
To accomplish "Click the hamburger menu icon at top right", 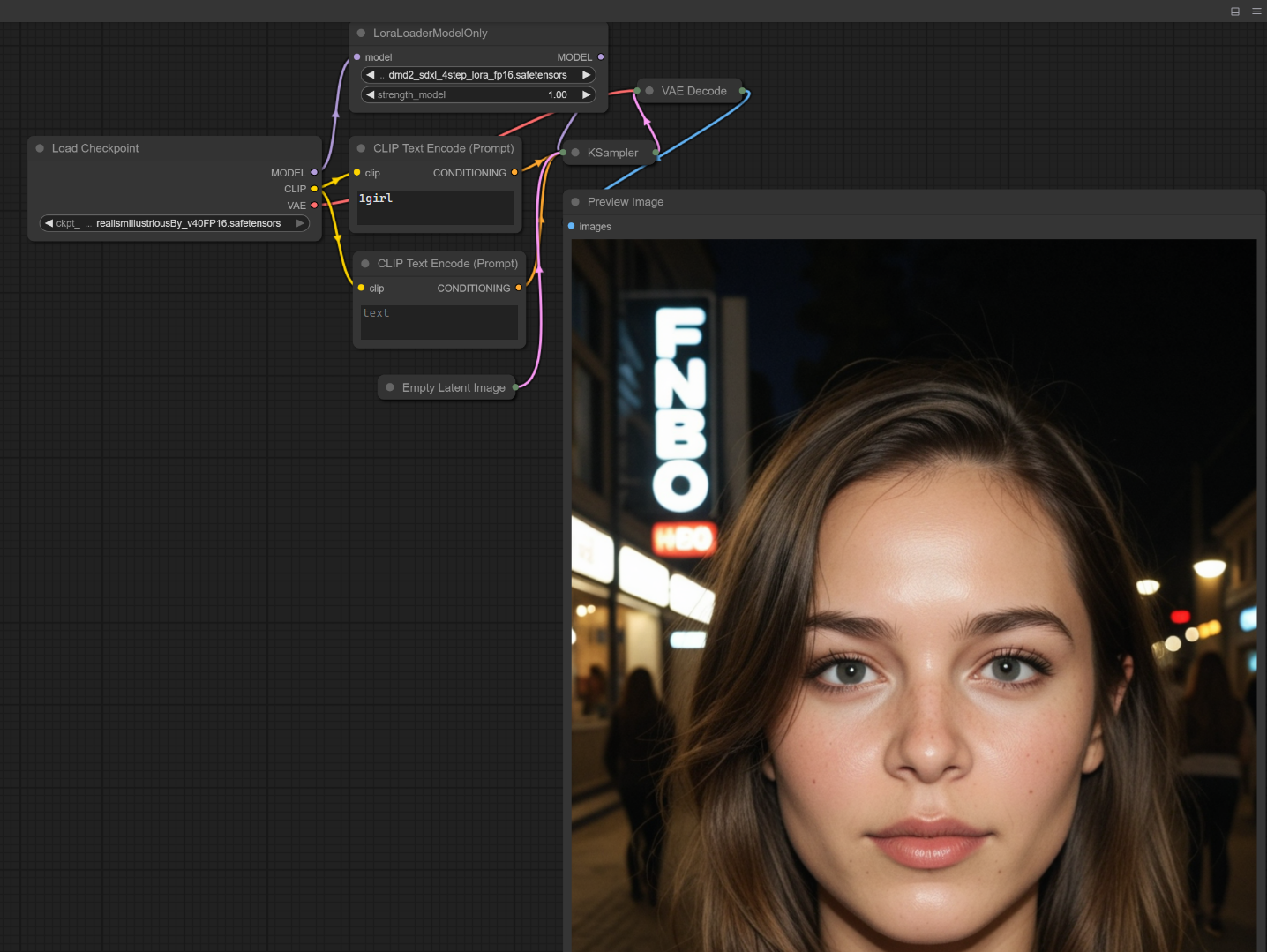I will pos(1256,11).
